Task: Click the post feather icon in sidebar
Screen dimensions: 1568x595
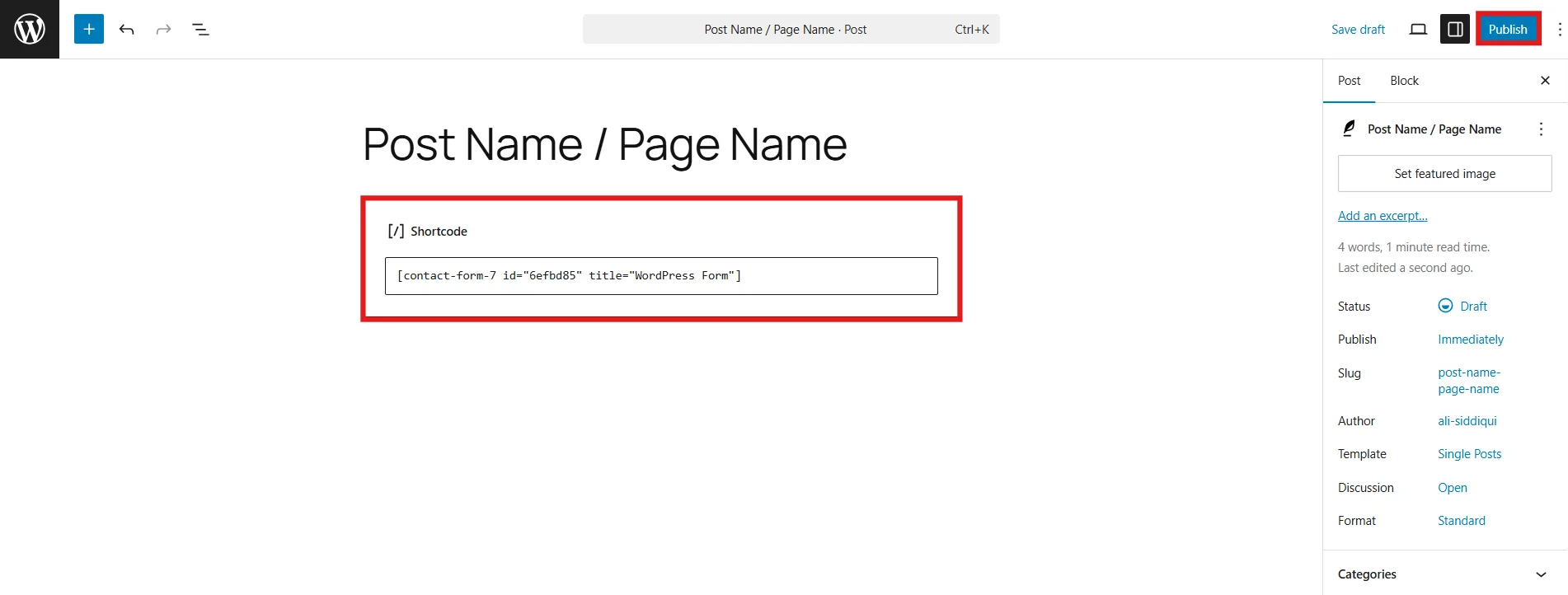Action: (x=1349, y=129)
